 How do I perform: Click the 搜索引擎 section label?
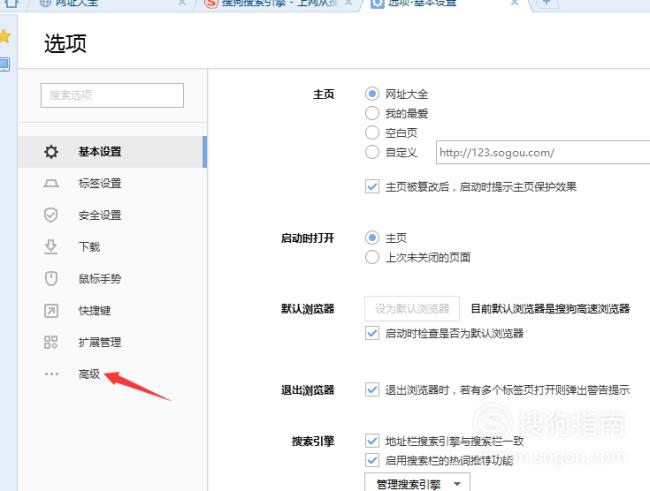pyautogui.click(x=313, y=441)
